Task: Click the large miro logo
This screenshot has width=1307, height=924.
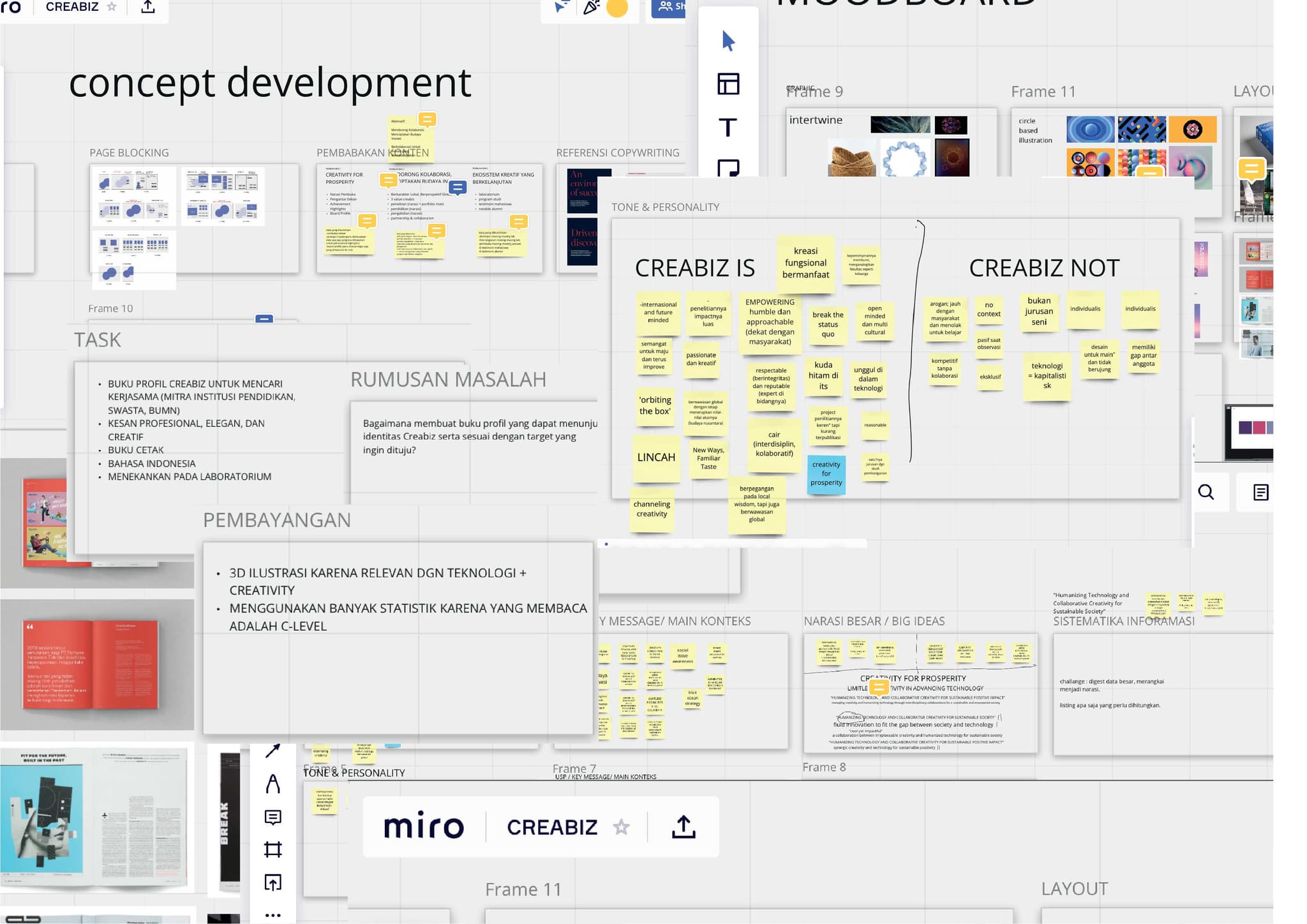Action: (x=424, y=826)
